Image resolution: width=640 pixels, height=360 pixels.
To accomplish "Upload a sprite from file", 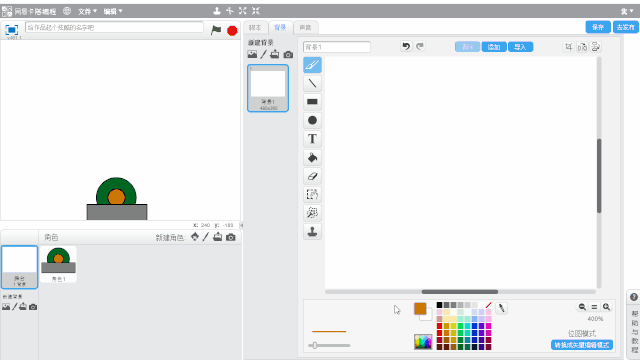I will click(218, 237).
